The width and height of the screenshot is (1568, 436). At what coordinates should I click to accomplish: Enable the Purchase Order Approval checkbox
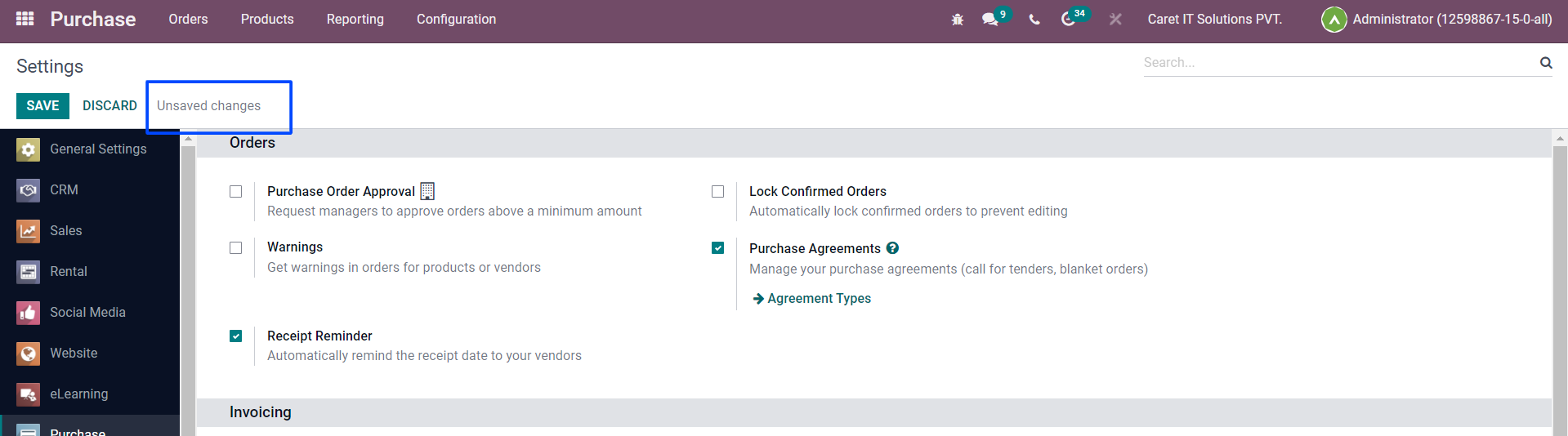click(236, 192)
